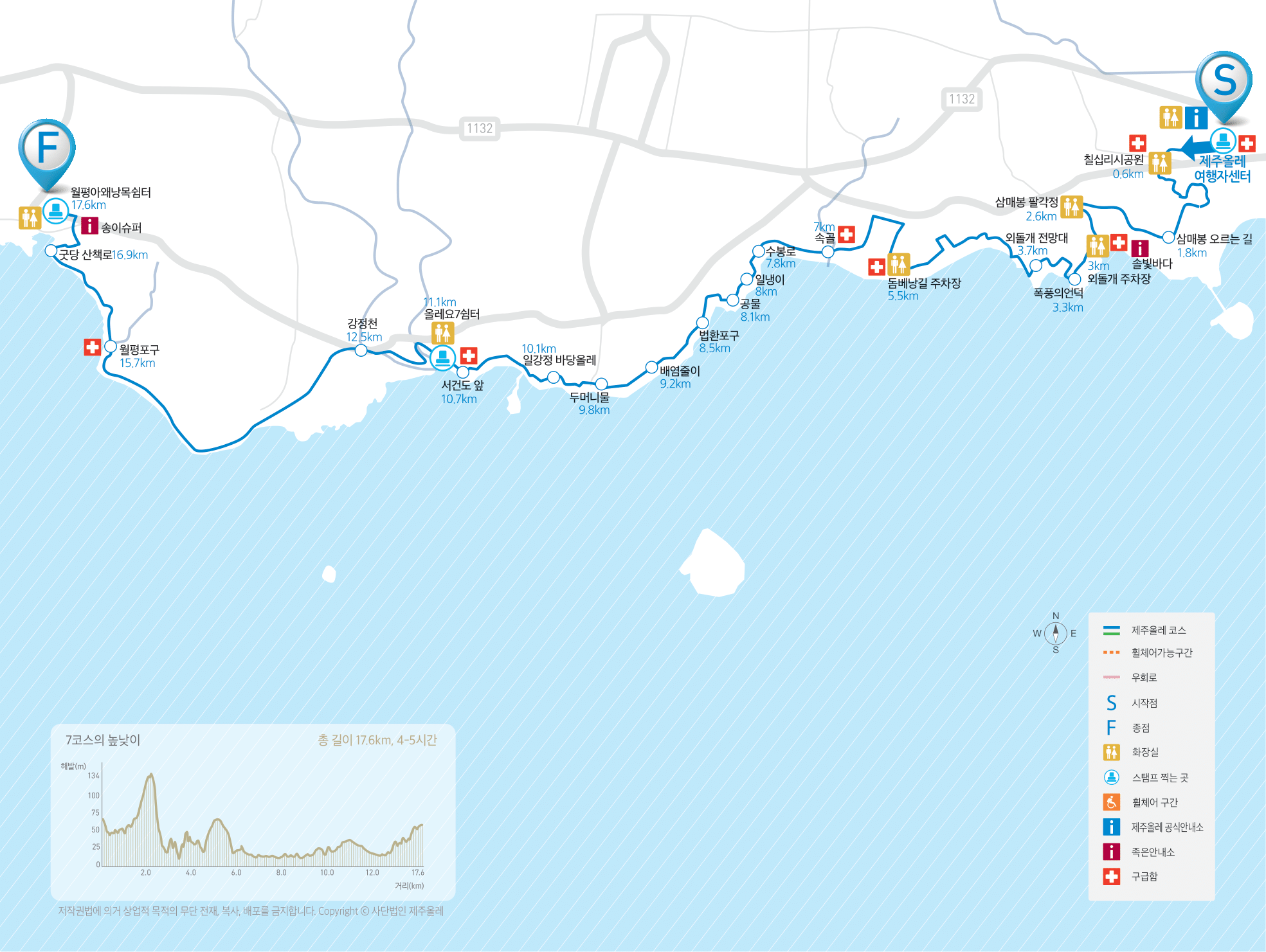
Task: Click the 법환포구 8.5km waypoint circle
Action: coord(702,323)
